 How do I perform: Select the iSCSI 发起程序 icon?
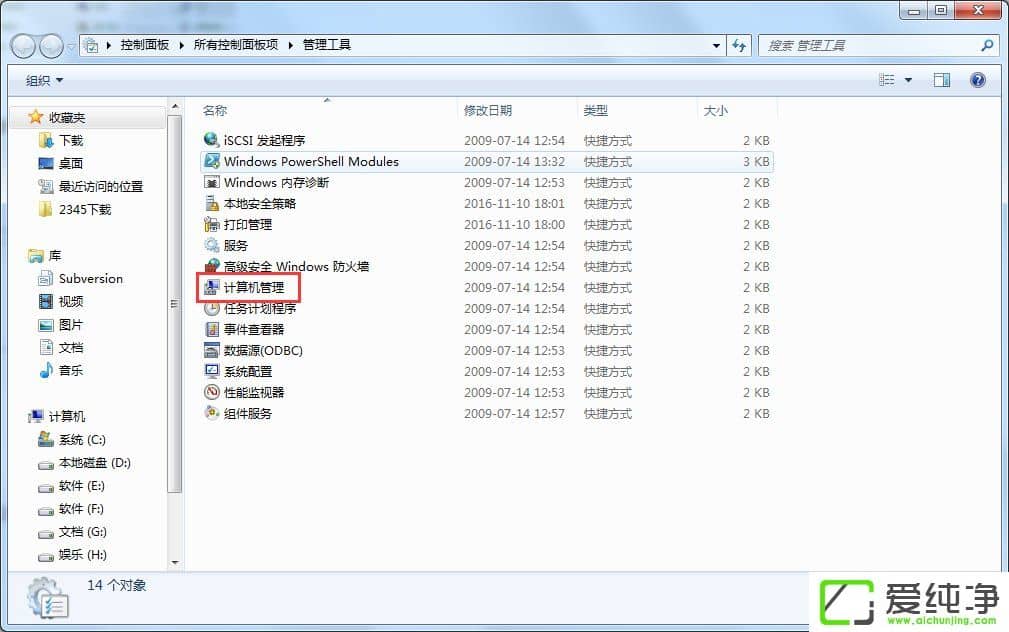click(x=211, y=141)
